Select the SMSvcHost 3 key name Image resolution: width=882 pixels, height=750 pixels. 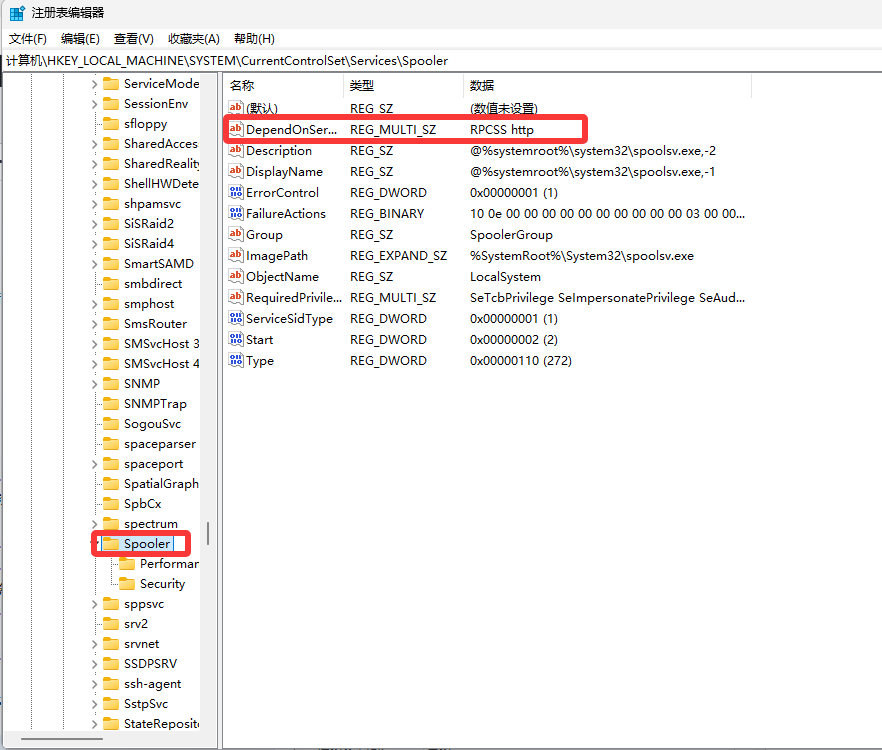pos(161,344)
